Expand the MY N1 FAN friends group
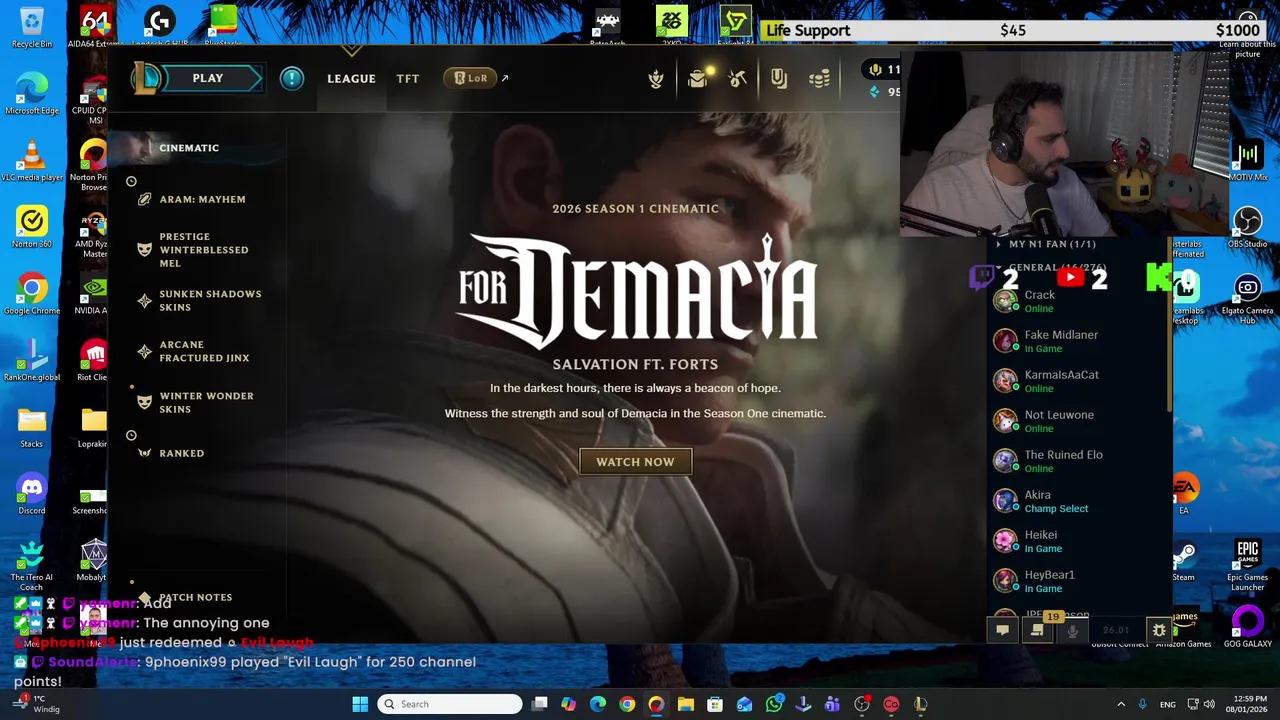1280x720 pixels. (1051, 244)
